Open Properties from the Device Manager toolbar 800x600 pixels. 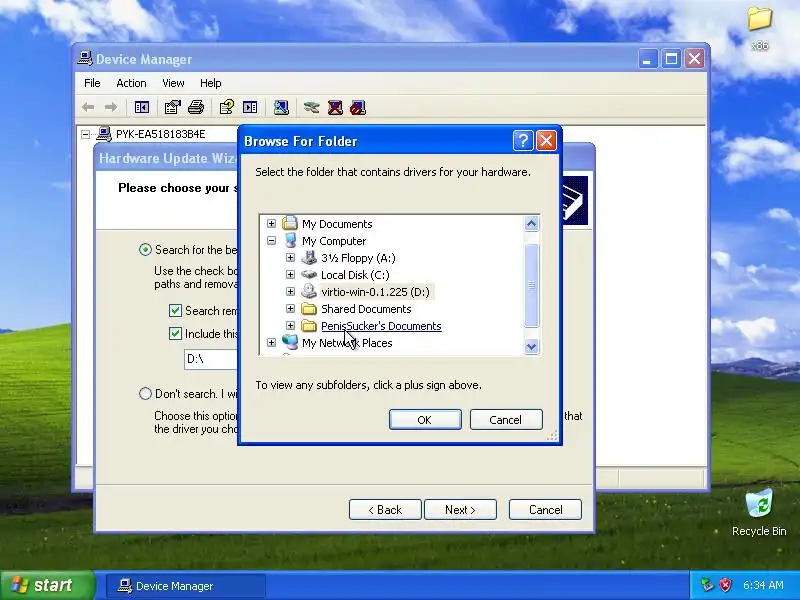(x=172, y=107)
